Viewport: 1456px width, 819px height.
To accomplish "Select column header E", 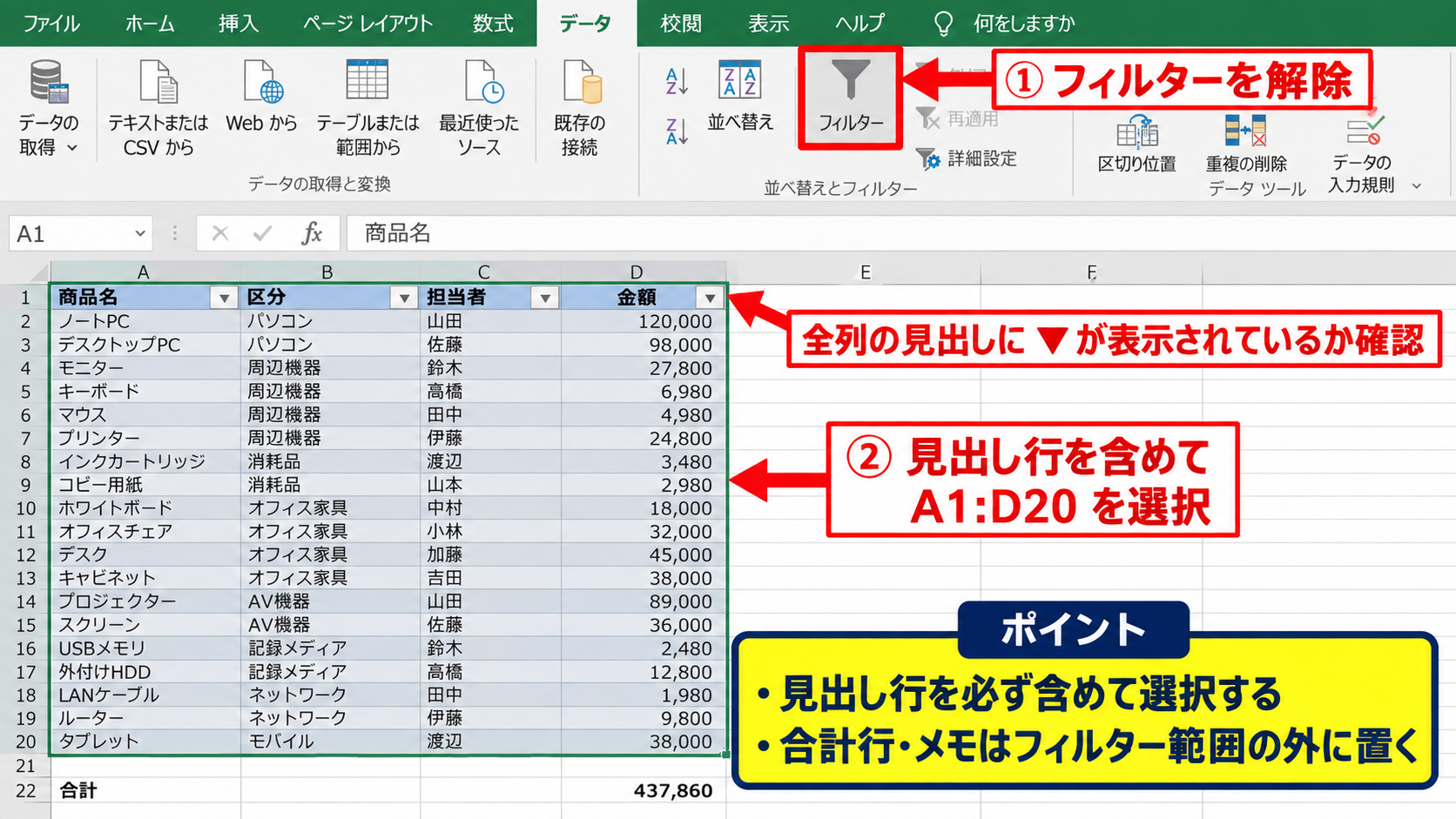I will click(x=865, y=272).
